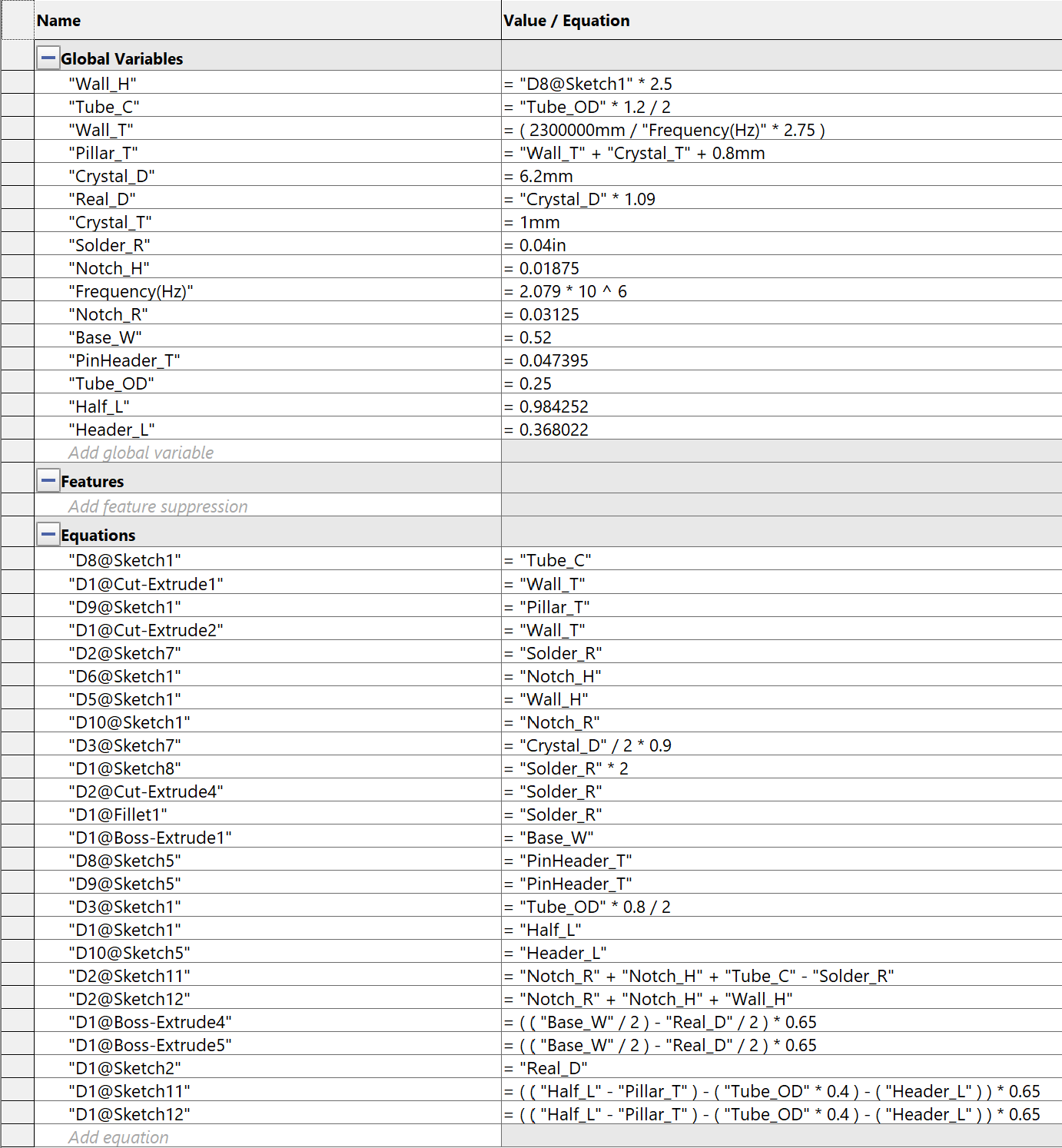Edit the long equation of D1@Sketch12

[x=782, y=1114]
